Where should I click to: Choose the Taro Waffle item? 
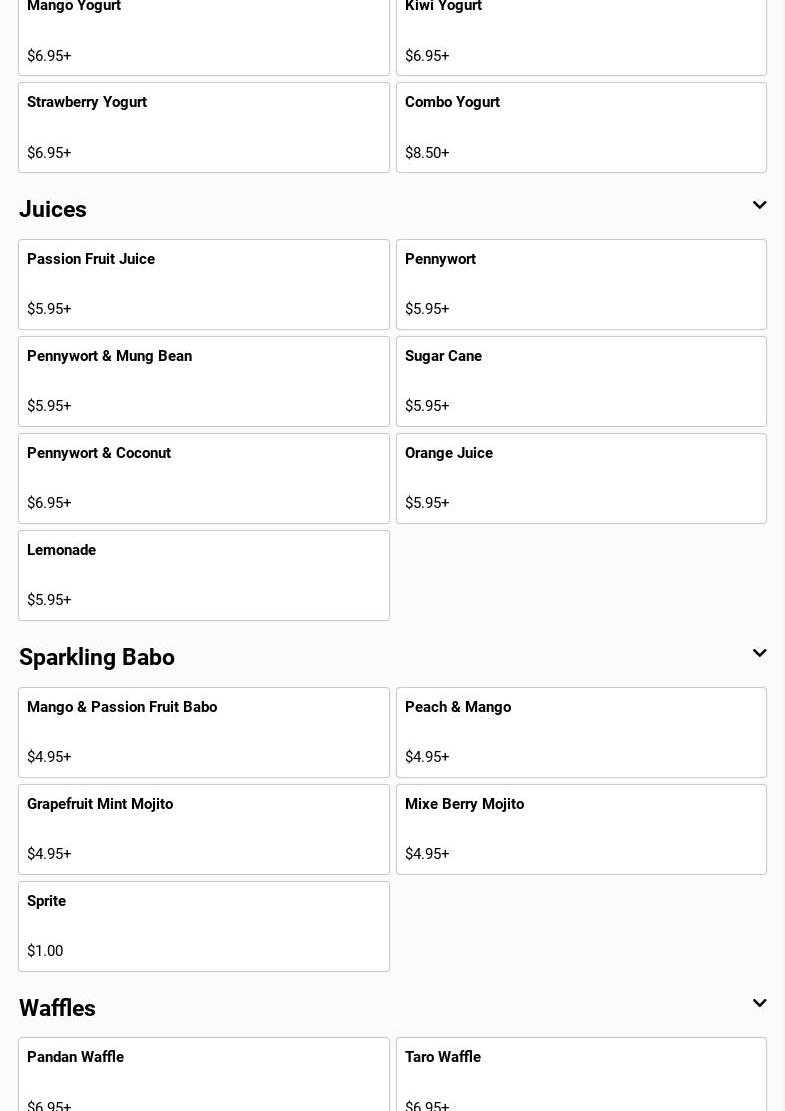click(581, 1076)
